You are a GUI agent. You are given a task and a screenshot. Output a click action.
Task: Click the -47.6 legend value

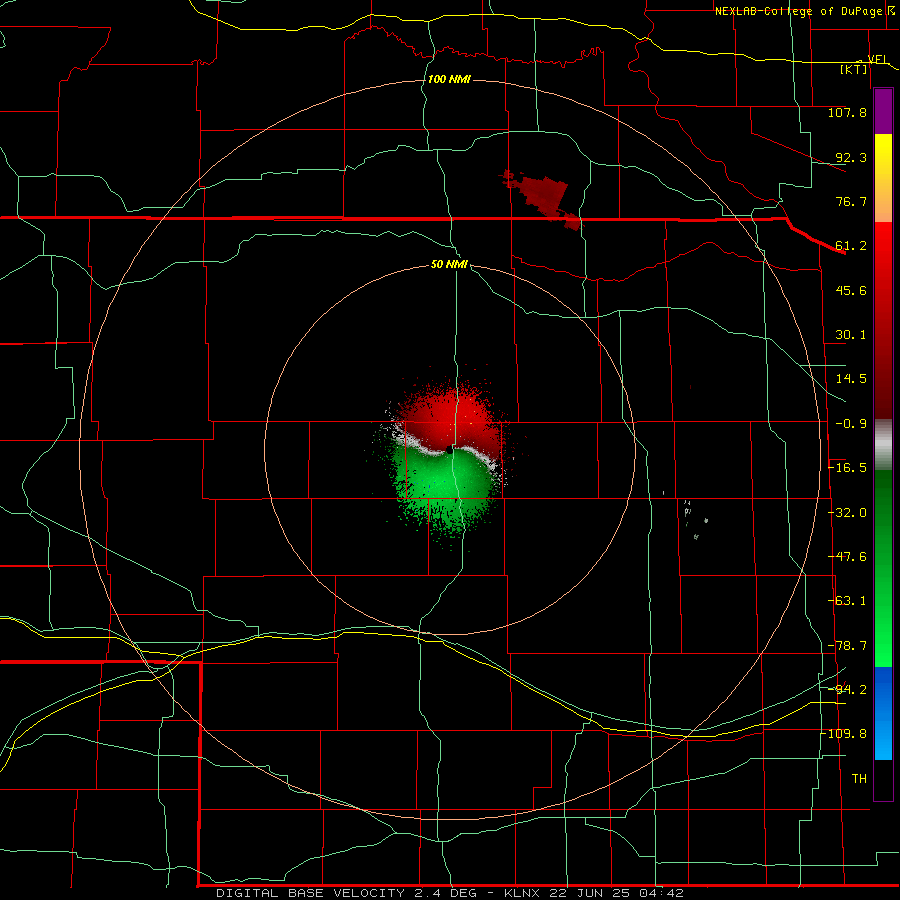coord(847,557)
